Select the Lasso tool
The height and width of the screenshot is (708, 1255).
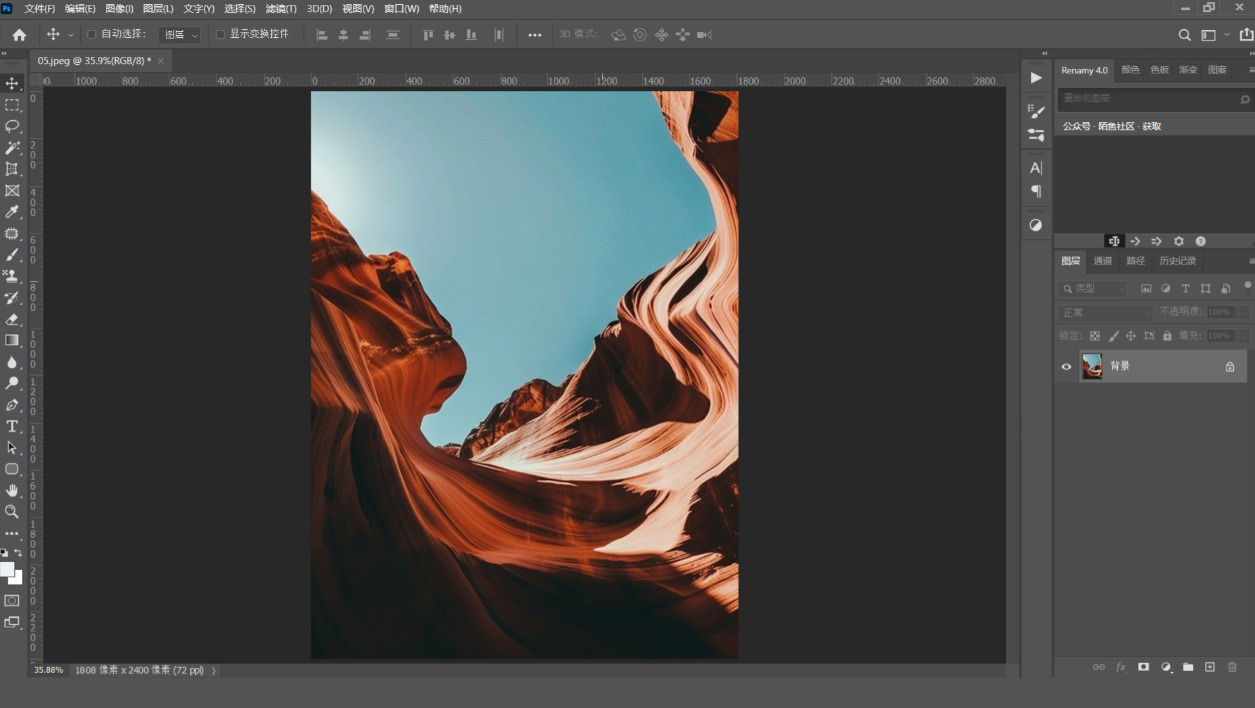pyautogui.click(x=12, y=126)
